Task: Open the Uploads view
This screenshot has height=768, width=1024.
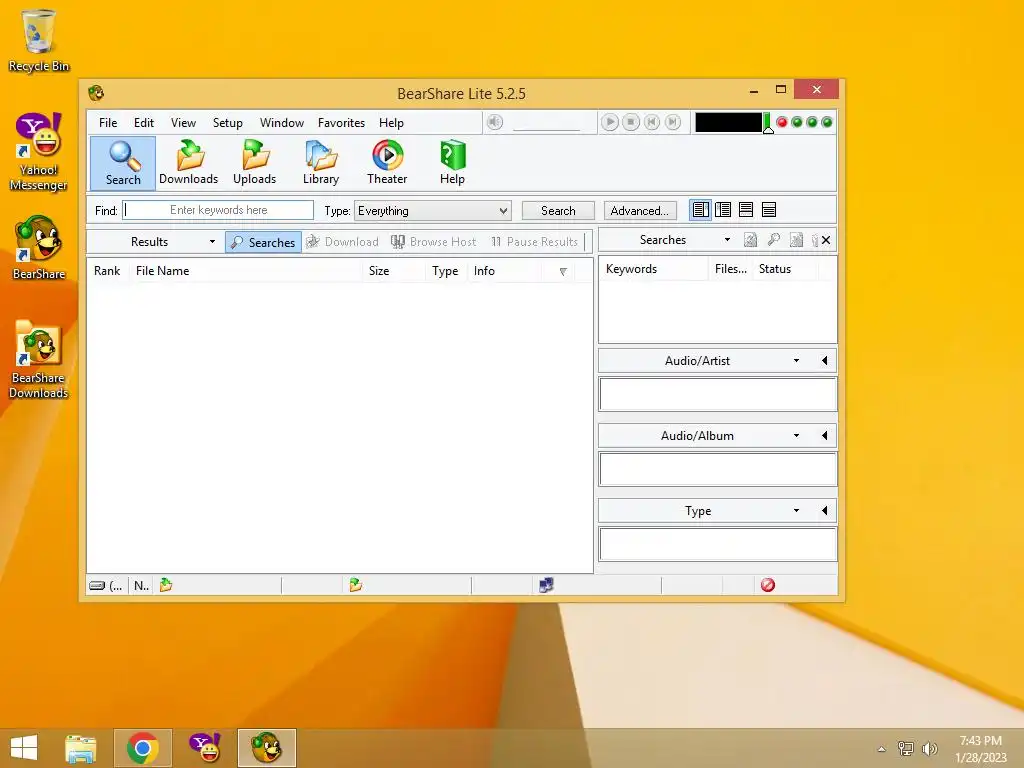Action: pyautogui.click(x=255, y=163)
